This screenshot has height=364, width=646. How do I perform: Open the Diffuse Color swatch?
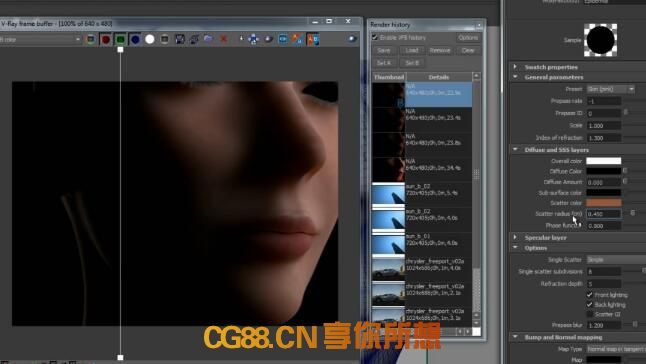(604, 171)
